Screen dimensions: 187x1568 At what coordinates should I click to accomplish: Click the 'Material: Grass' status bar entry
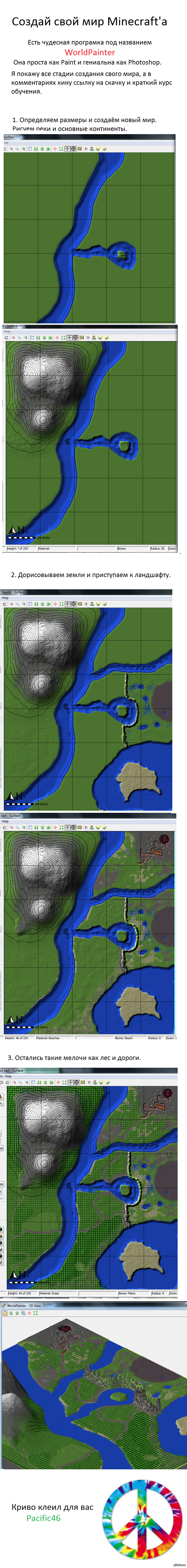coord(49,1293)
